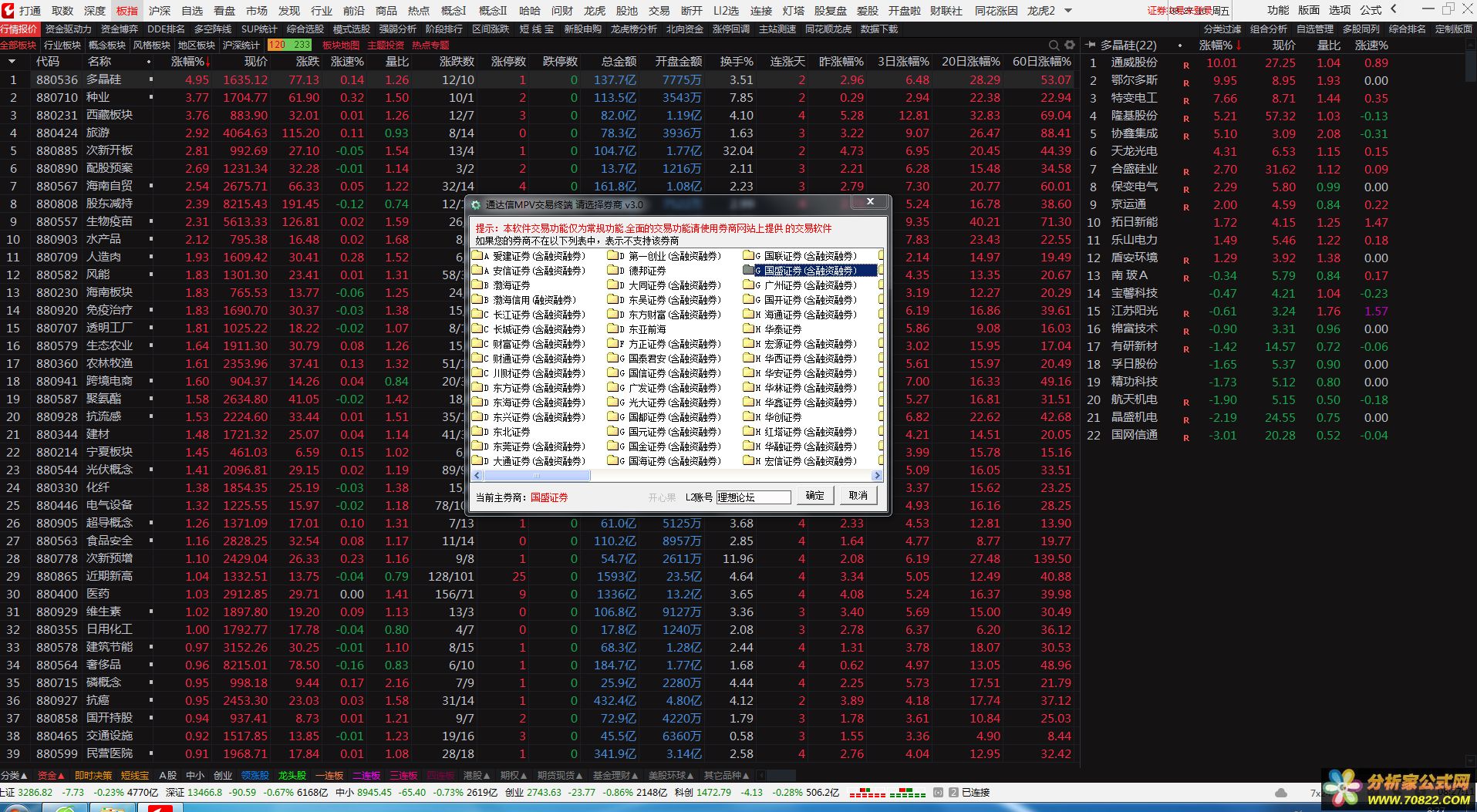Click the gear icon in dialog title bar
This screenshot has width=1477, height=812.
(x=477, y=204)
